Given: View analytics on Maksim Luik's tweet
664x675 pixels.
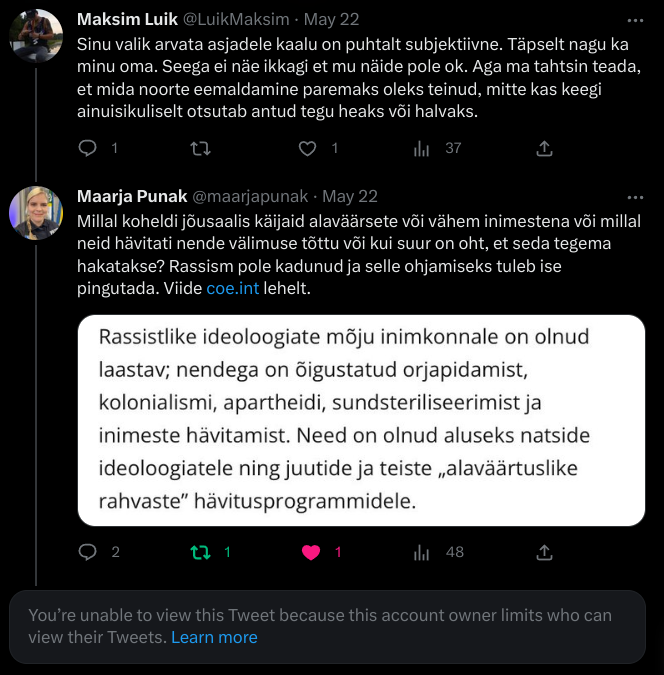Looking at the screenshot, I should coord(422,148).
